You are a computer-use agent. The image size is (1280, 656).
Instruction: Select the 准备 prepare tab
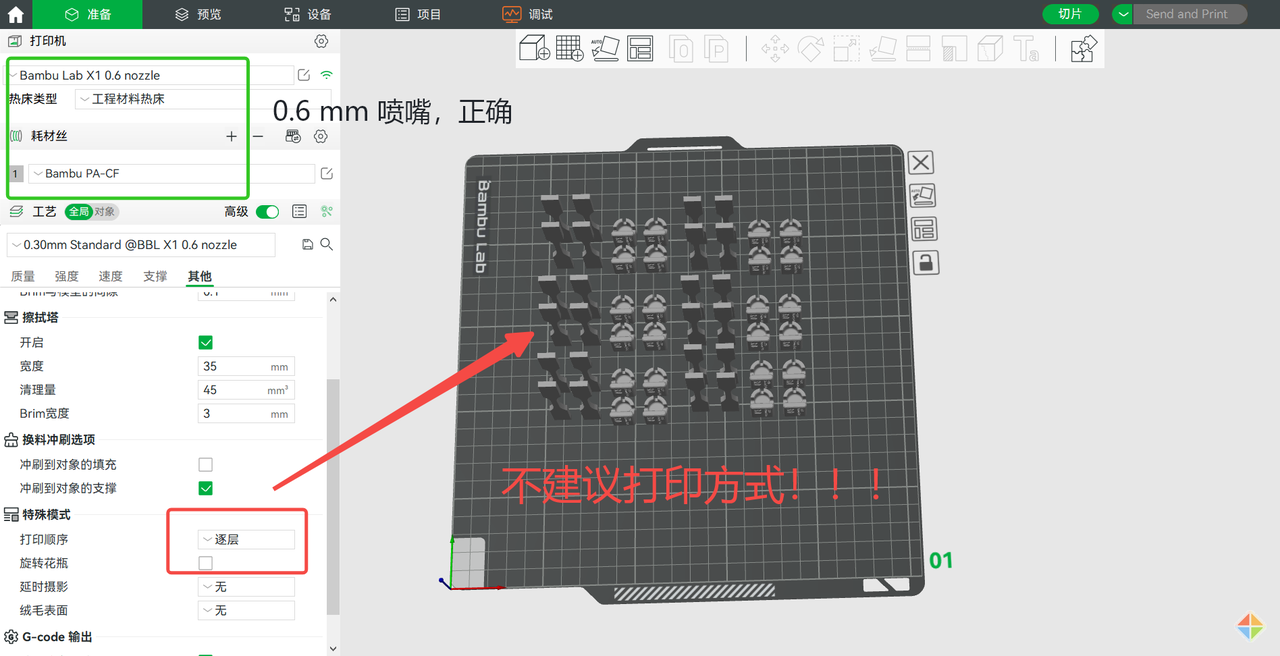coord(85,14)
